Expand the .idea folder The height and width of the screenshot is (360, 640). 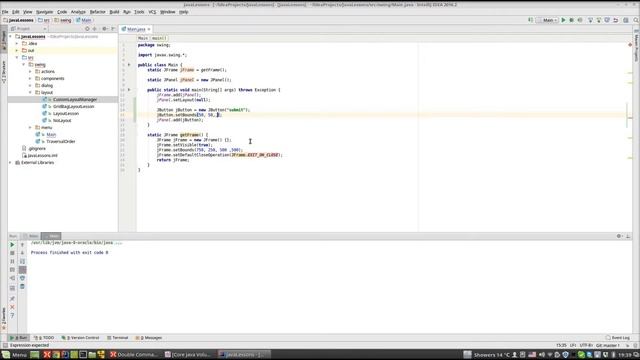[x=17, y=44]
